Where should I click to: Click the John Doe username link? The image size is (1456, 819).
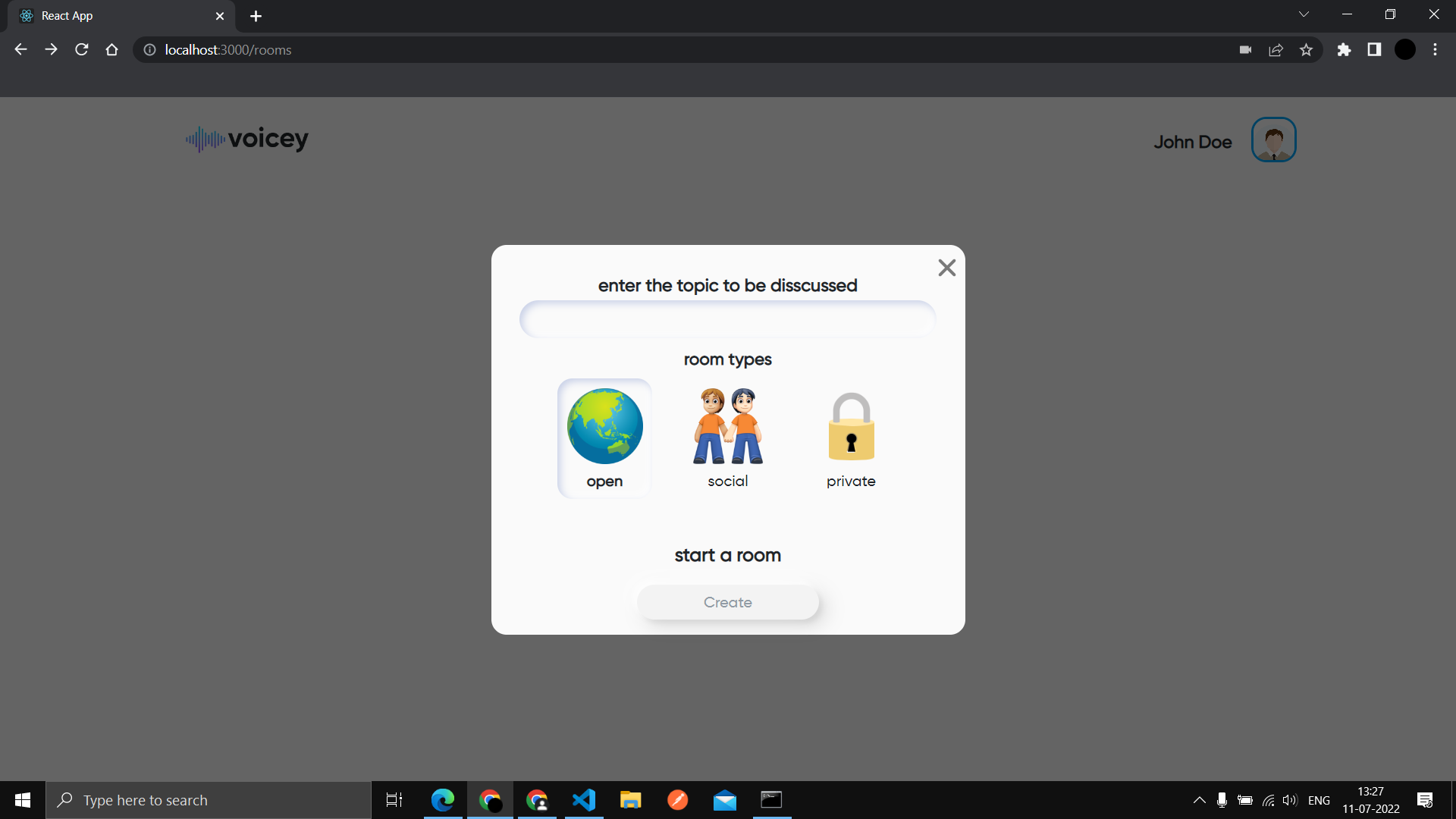click(1192, 142)
